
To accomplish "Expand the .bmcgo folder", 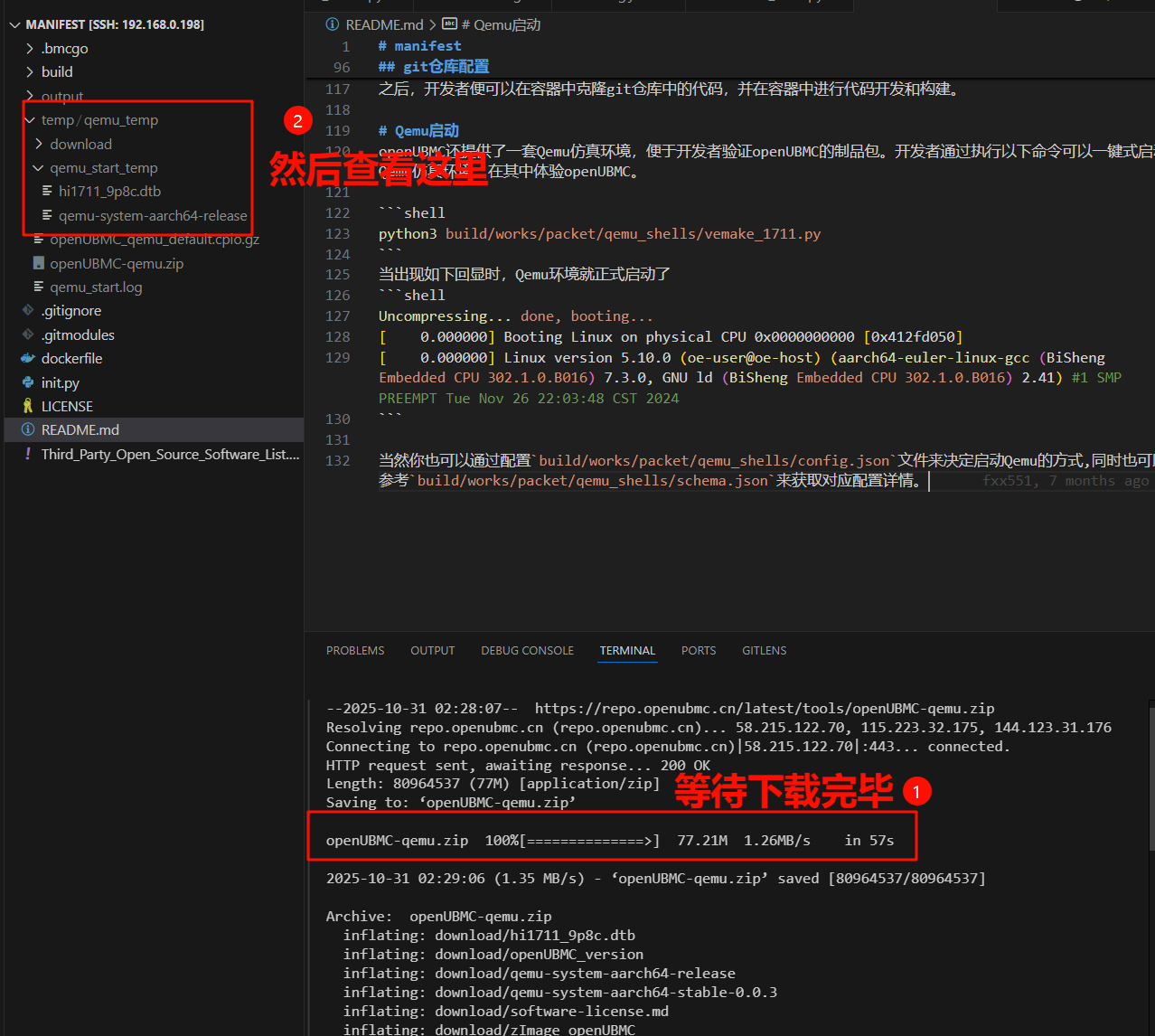I will (x=30, y=49).
